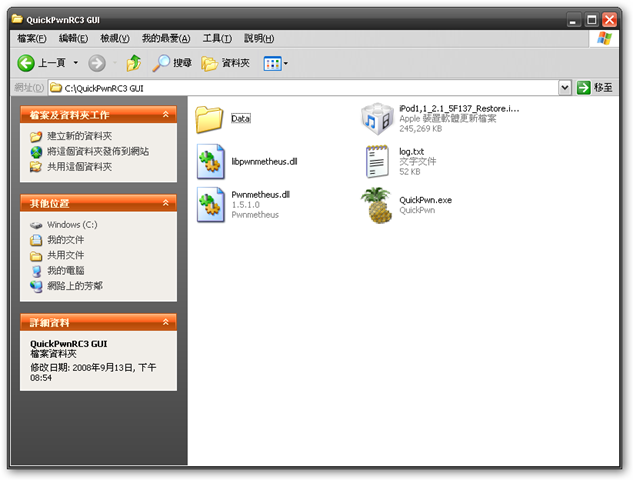633x480 pixels.
Task: Open the 網路上的芳鄰 link
Action: 75,286
